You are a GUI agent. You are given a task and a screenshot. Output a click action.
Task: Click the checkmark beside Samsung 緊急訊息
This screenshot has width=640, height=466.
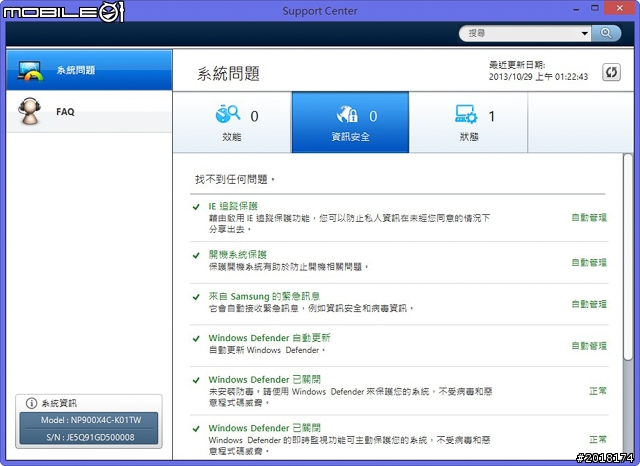pyautogui.click(x=196, y=297)
